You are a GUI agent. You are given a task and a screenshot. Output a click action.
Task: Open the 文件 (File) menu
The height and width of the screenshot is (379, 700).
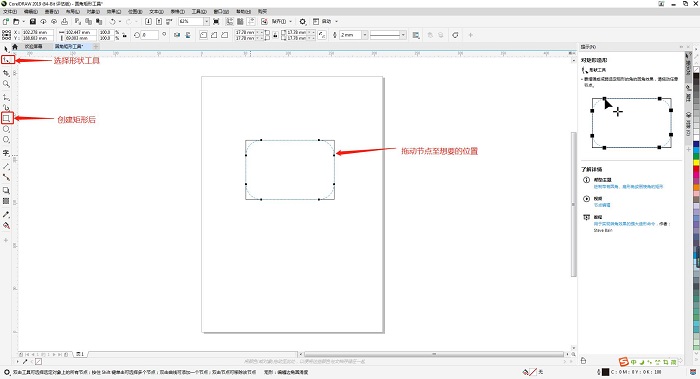[x=10, y=11]
